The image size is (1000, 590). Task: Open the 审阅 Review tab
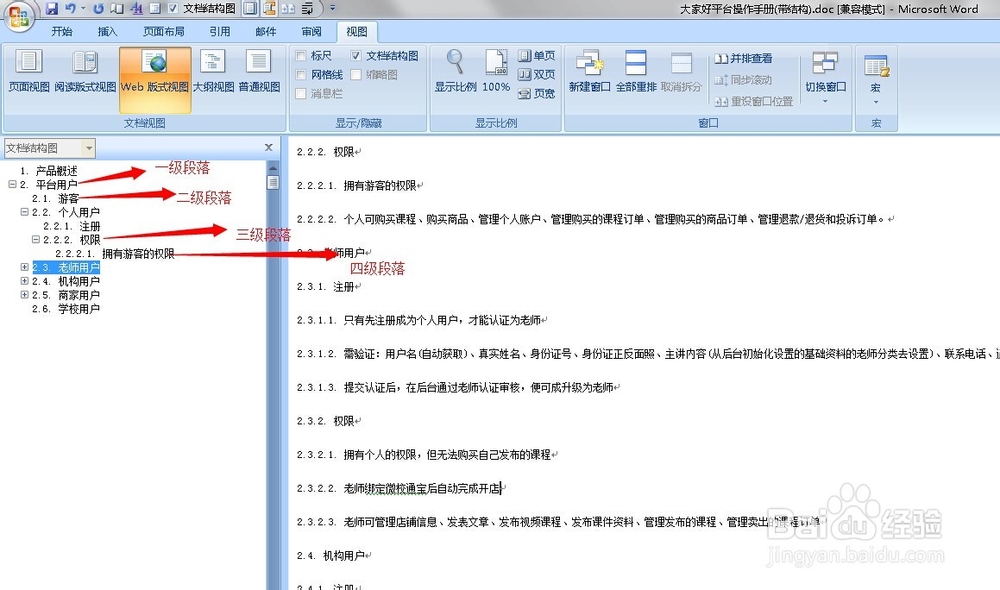pyautogui.click(x=312, y=31)
